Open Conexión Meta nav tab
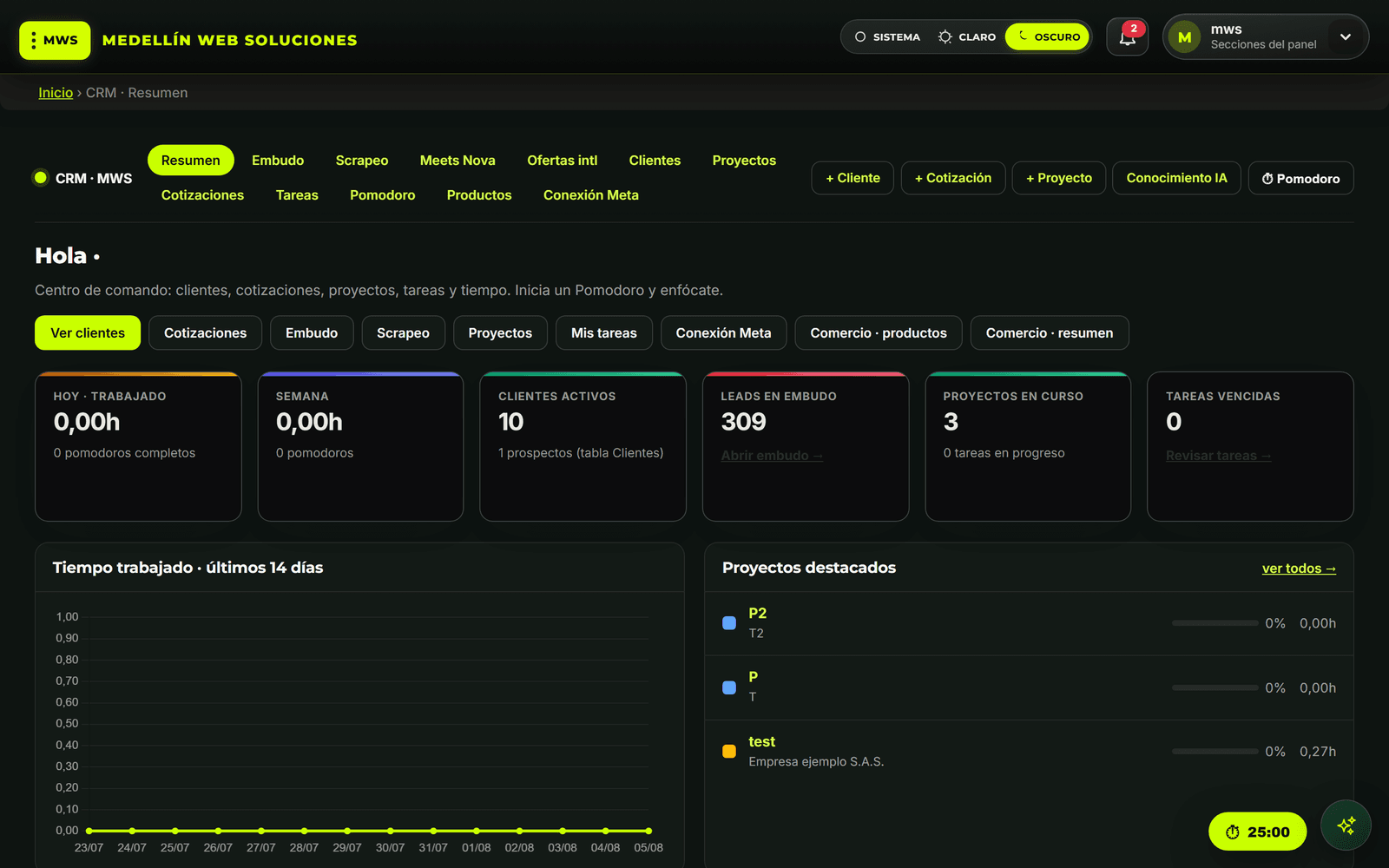This screenshot has height=868, width=1389. 591,195
